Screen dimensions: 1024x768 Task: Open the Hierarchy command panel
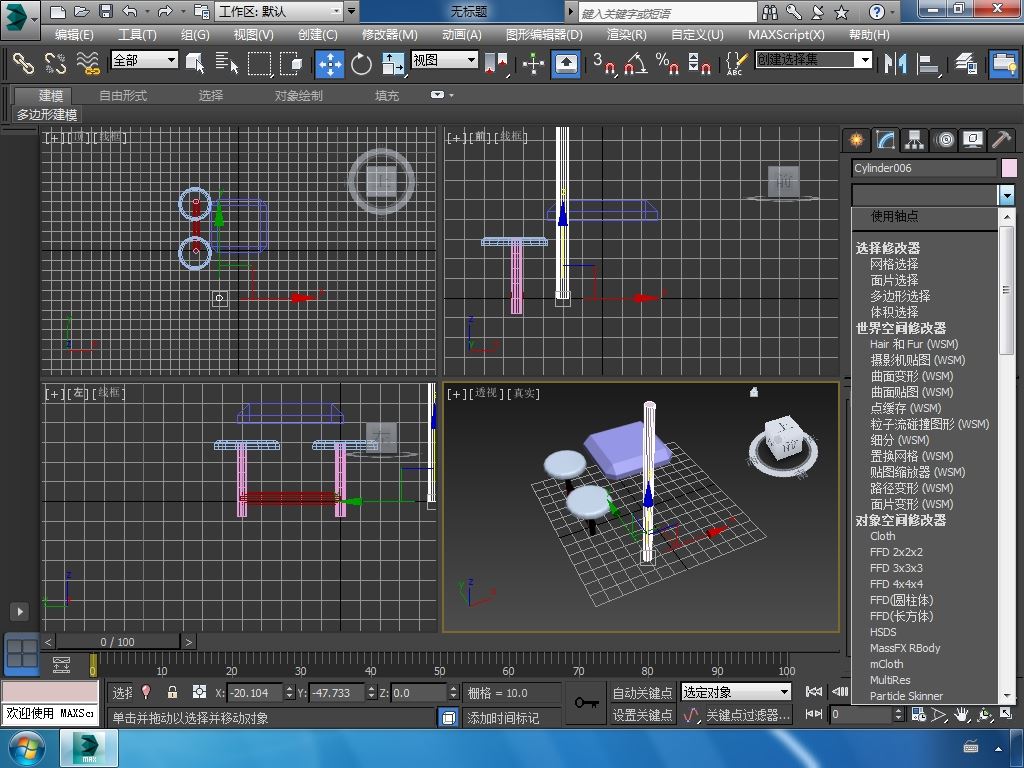tap(915, 140)
